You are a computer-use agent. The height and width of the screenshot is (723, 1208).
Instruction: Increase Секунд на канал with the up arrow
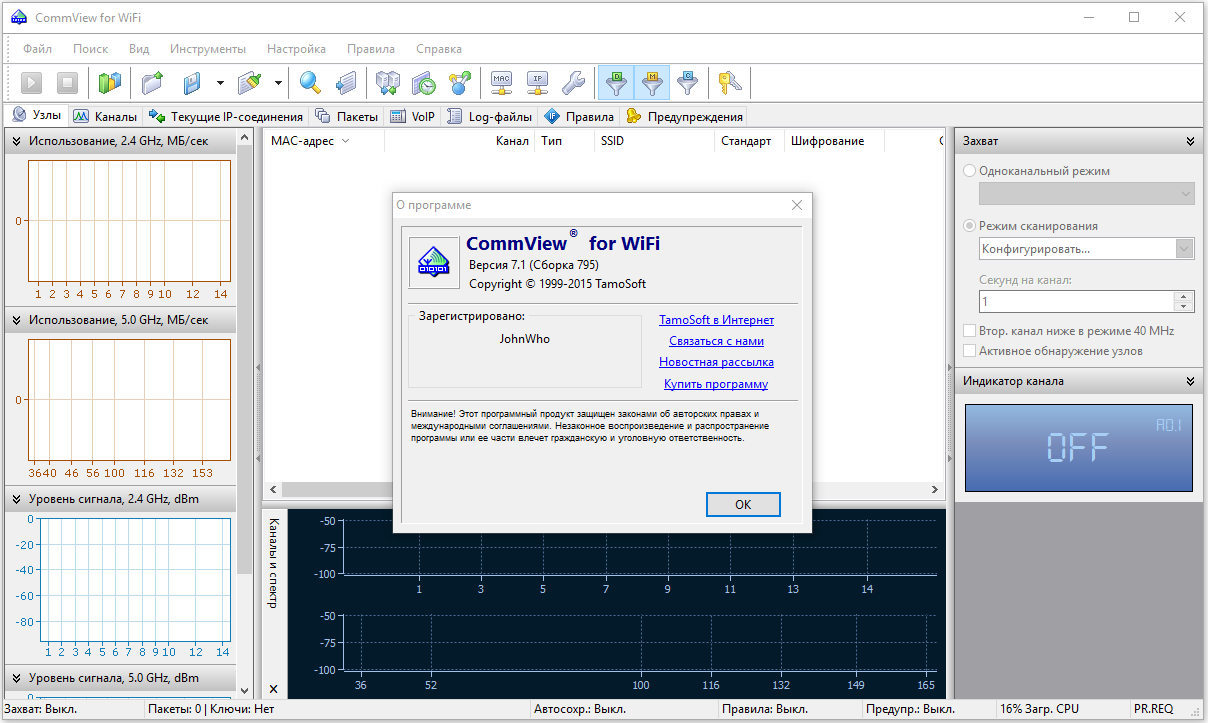[1185, 296]
